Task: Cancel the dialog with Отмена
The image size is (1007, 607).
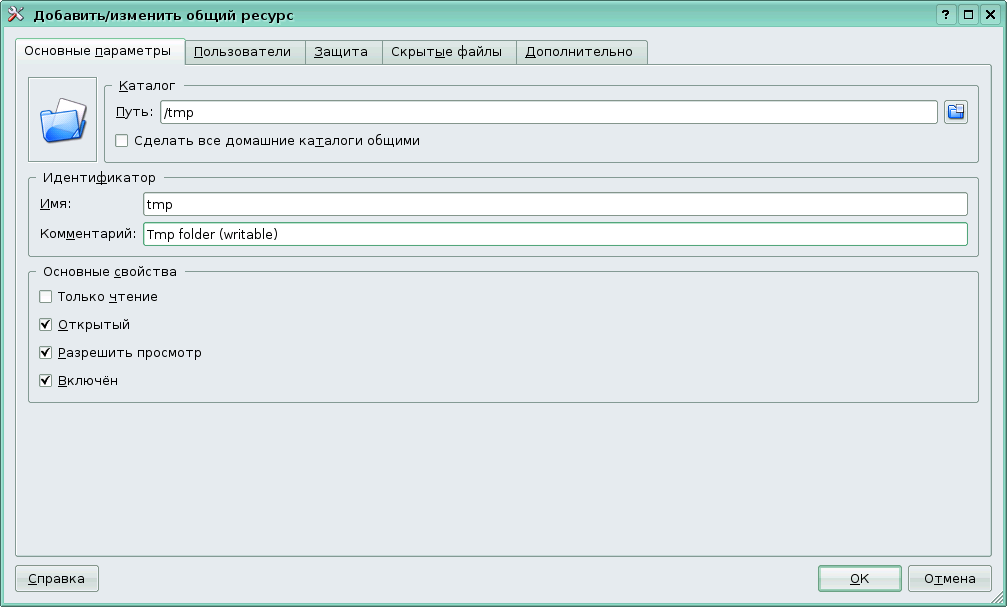Action: pos(948,578)
